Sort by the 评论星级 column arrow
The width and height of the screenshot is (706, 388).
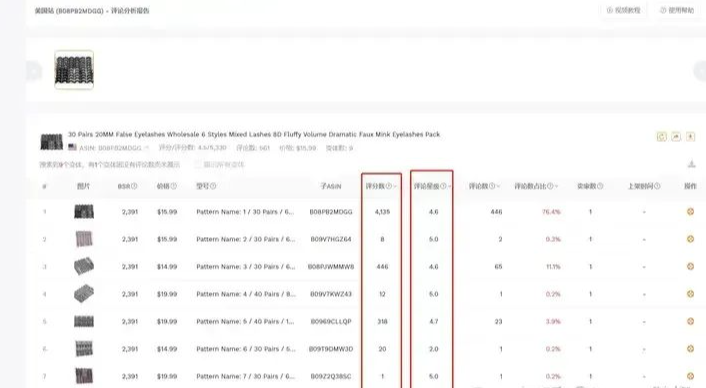449,186
